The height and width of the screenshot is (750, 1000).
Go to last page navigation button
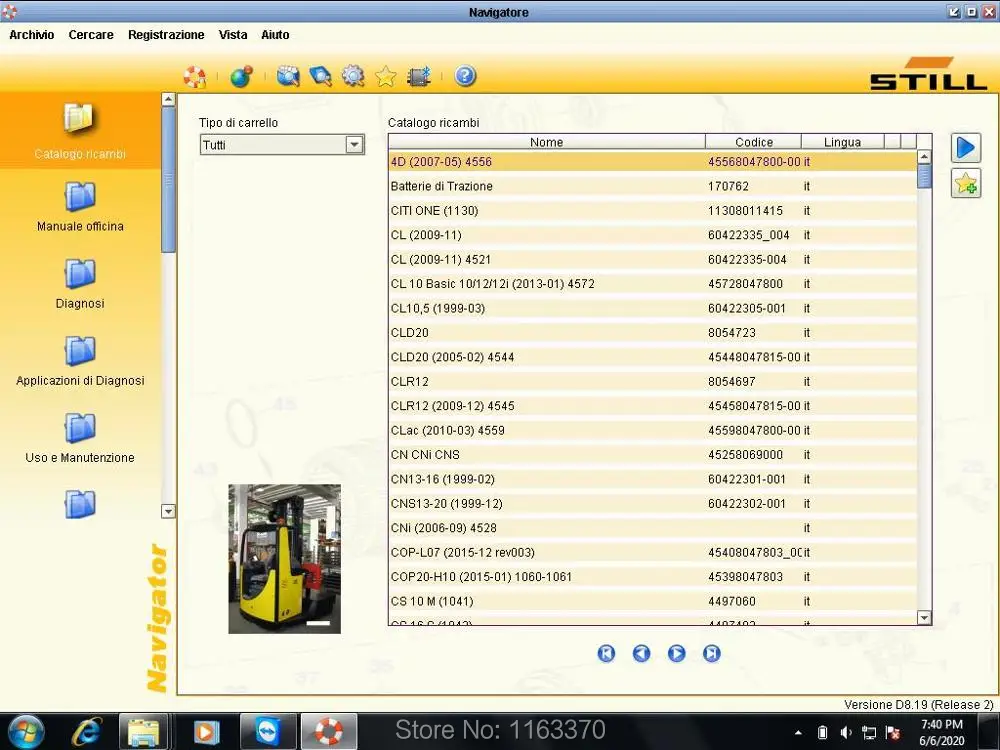[711, 653]
